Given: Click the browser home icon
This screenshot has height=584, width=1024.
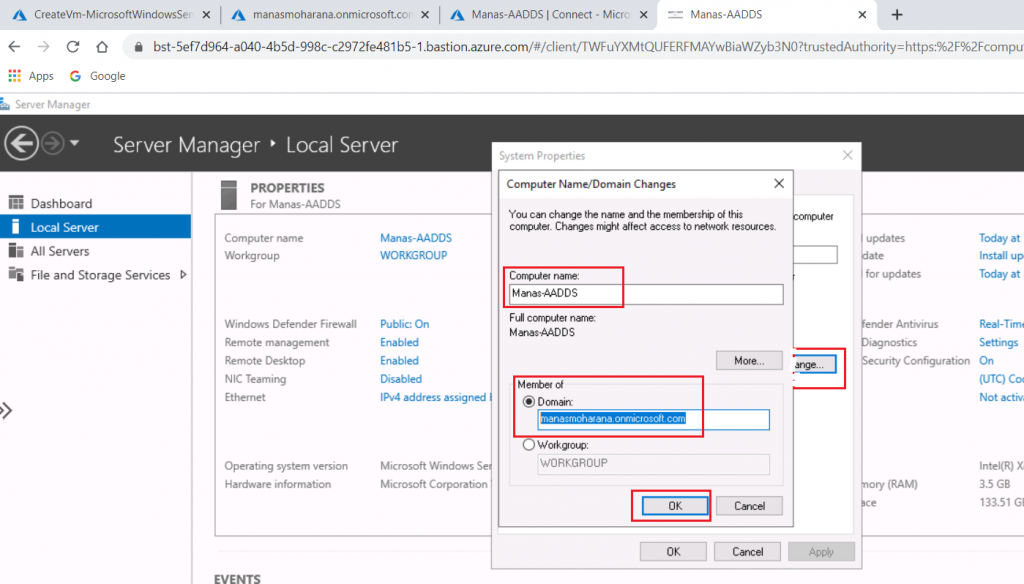Looking at the screenshot, I should click(102, 47).
